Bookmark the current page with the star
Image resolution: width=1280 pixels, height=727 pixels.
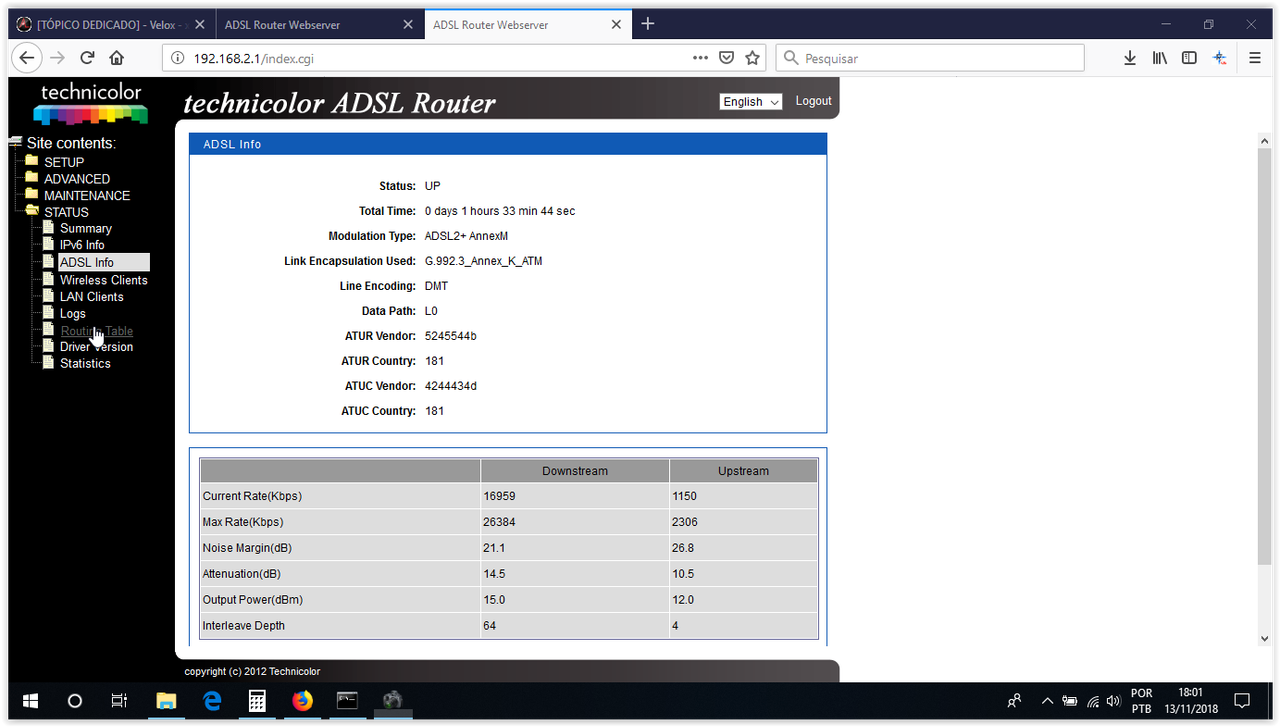(752, 57)
